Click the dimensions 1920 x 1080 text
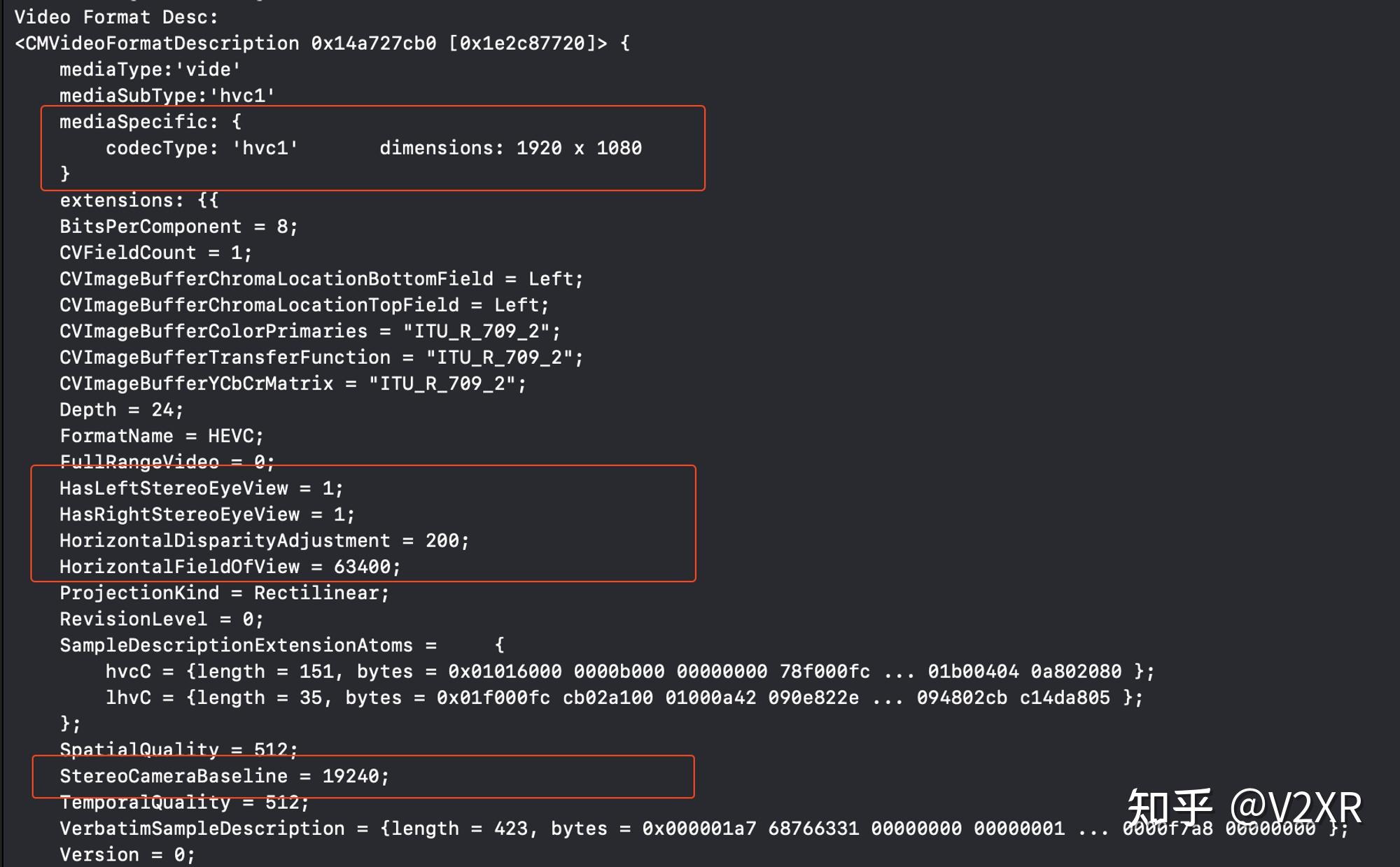 click(510, 148)
